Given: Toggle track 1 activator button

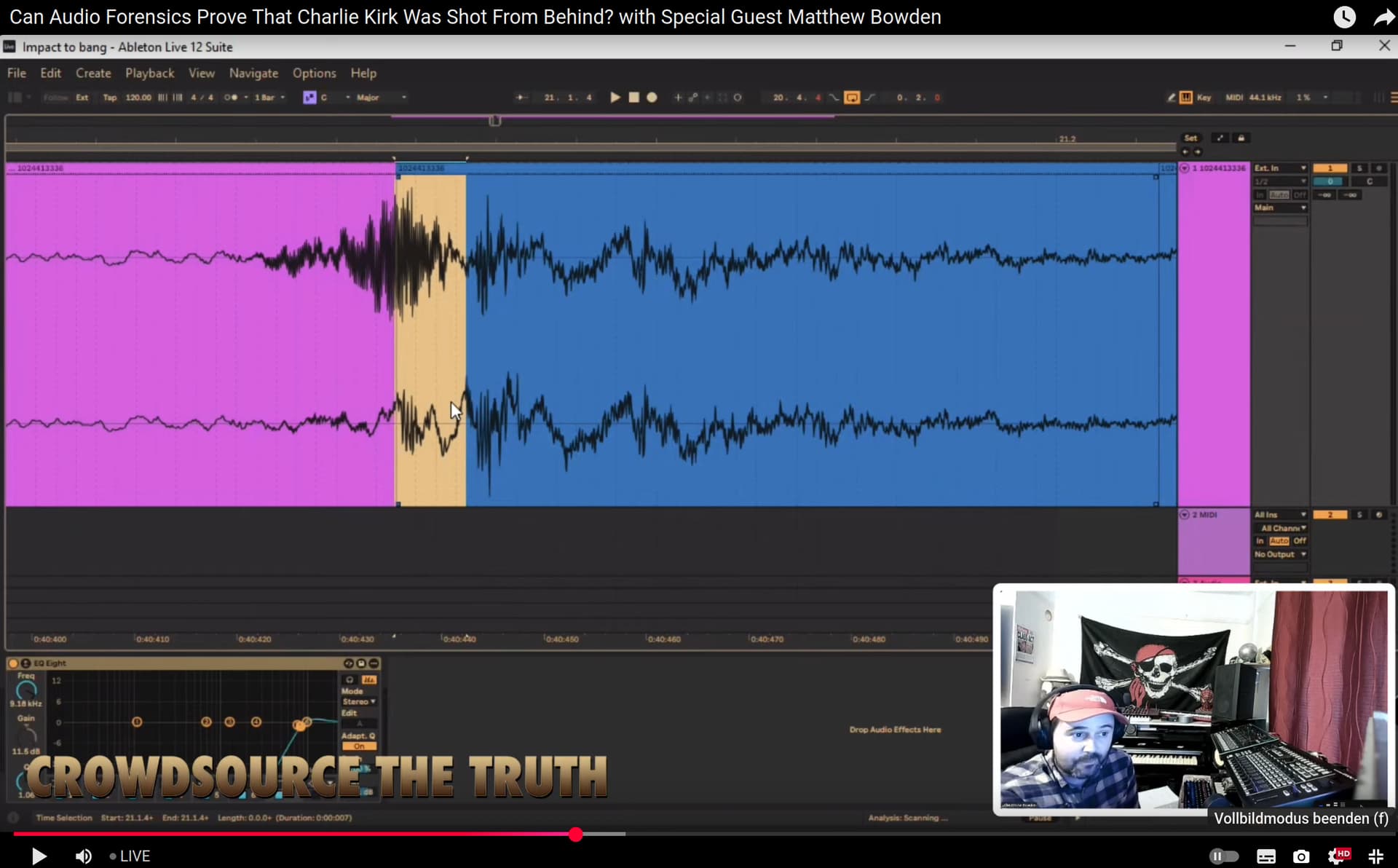Looking at the screenshot, I should (1330, 168).
